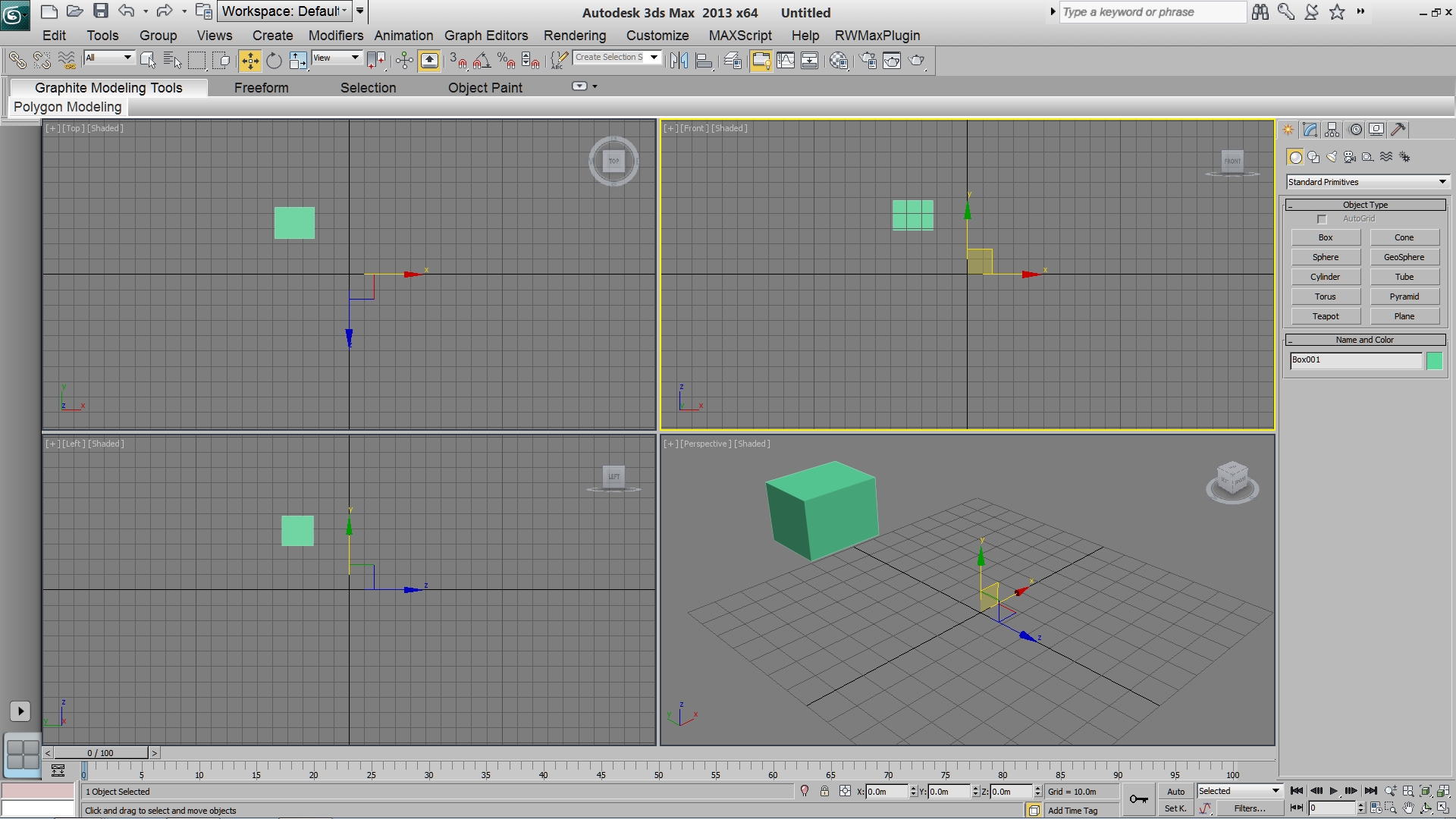Click the green object color swatch
The height and width of the screenshot is (819, 1456).
point(1433,361)
